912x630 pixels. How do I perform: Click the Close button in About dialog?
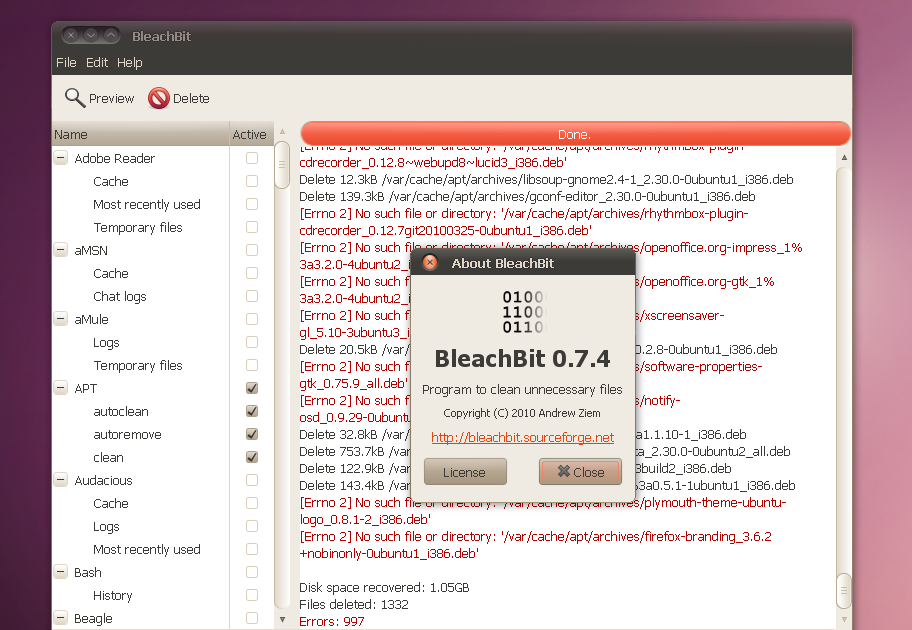click(x=580, y=472)
